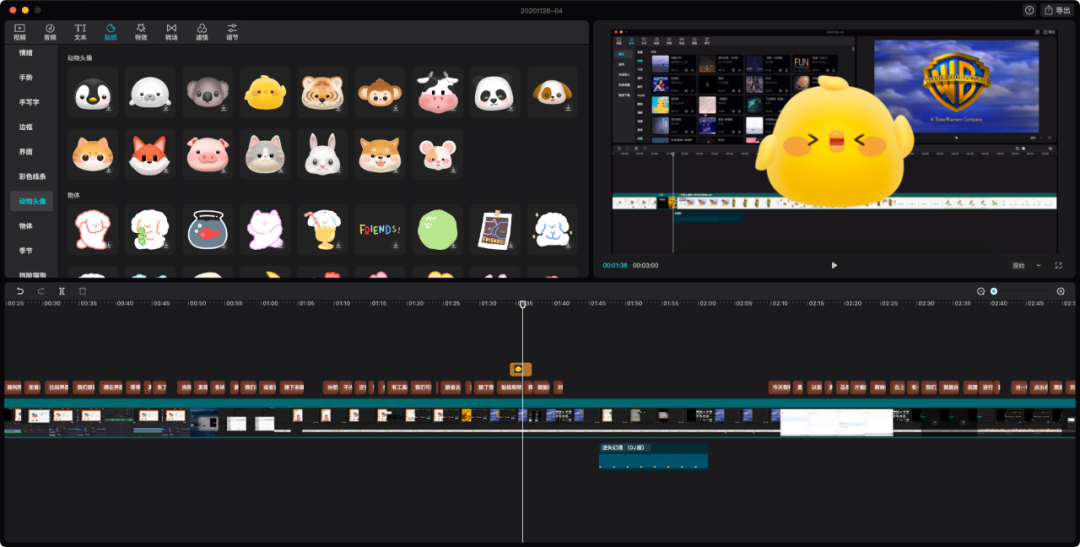Select the 贴纸和特效 subtitle clip

(x=510, y=387)
